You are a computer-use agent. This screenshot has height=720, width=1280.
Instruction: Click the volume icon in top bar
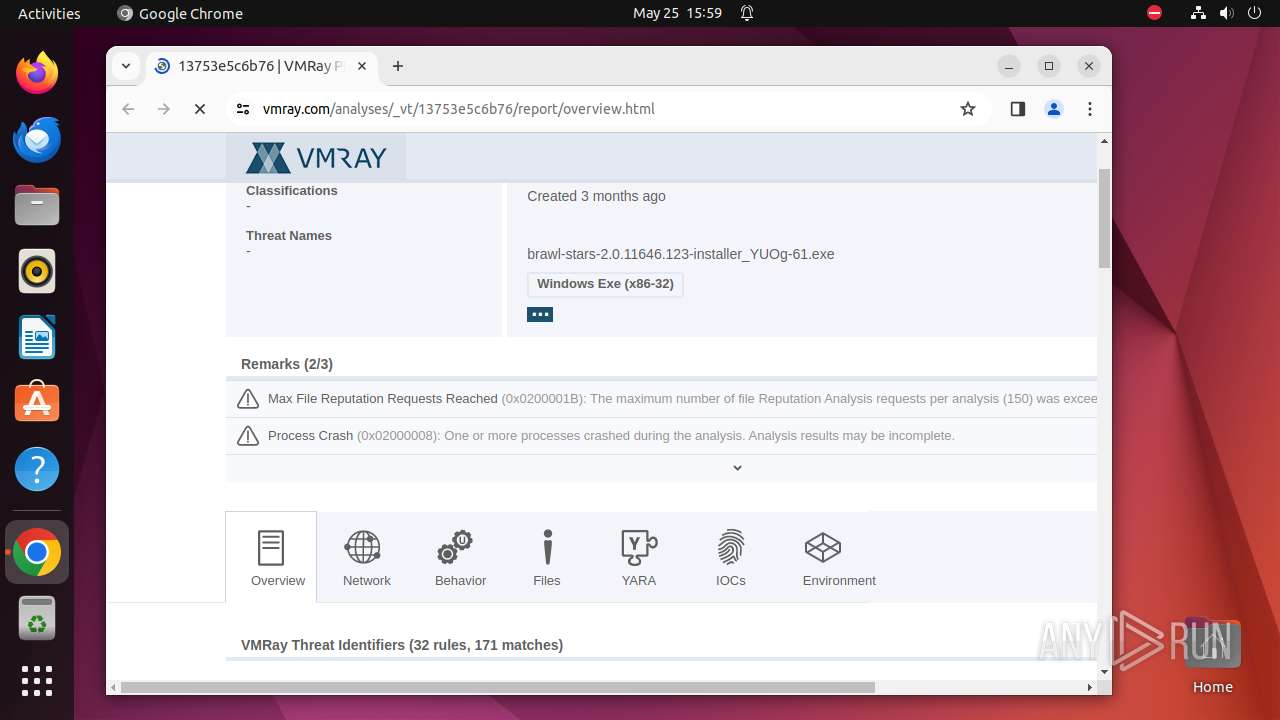coord(1227,13)
